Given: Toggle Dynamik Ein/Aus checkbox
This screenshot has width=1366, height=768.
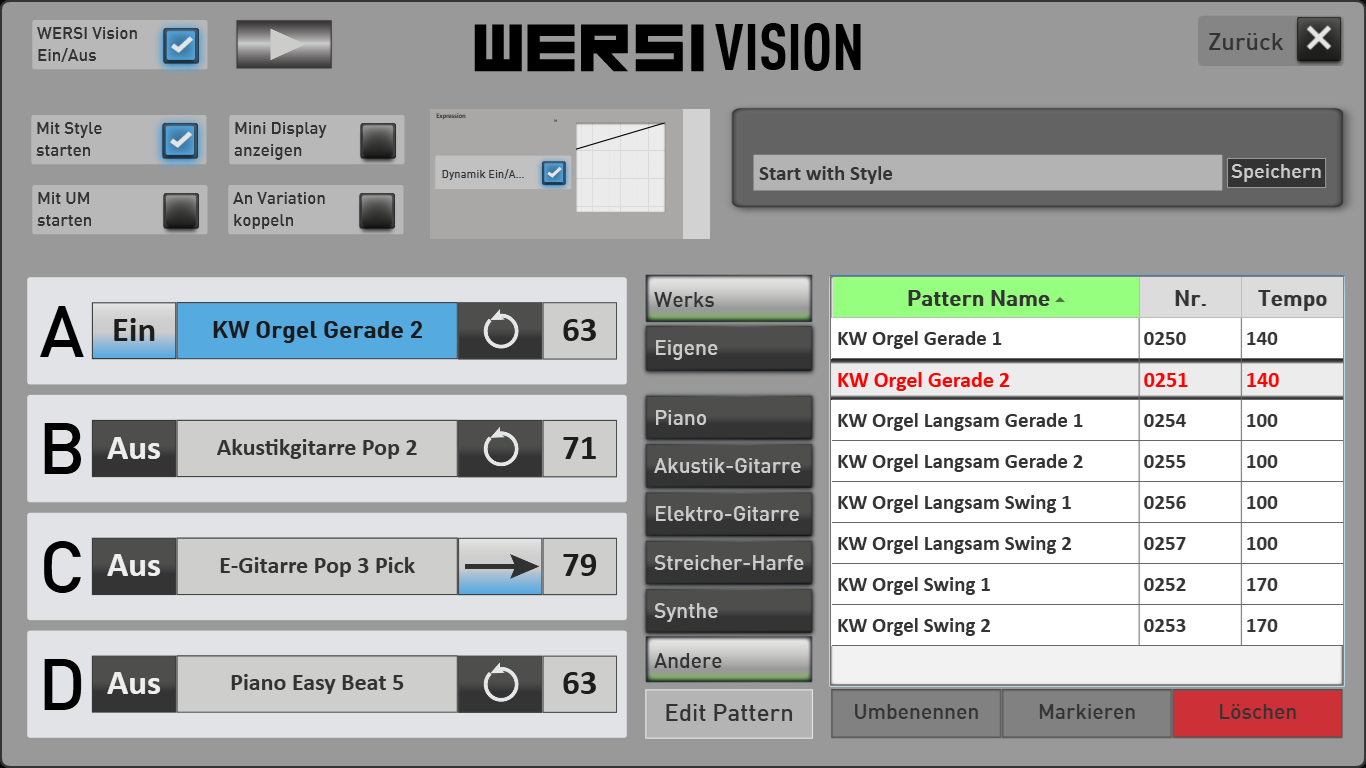Looking at the screenshot, I should [554, 173].
